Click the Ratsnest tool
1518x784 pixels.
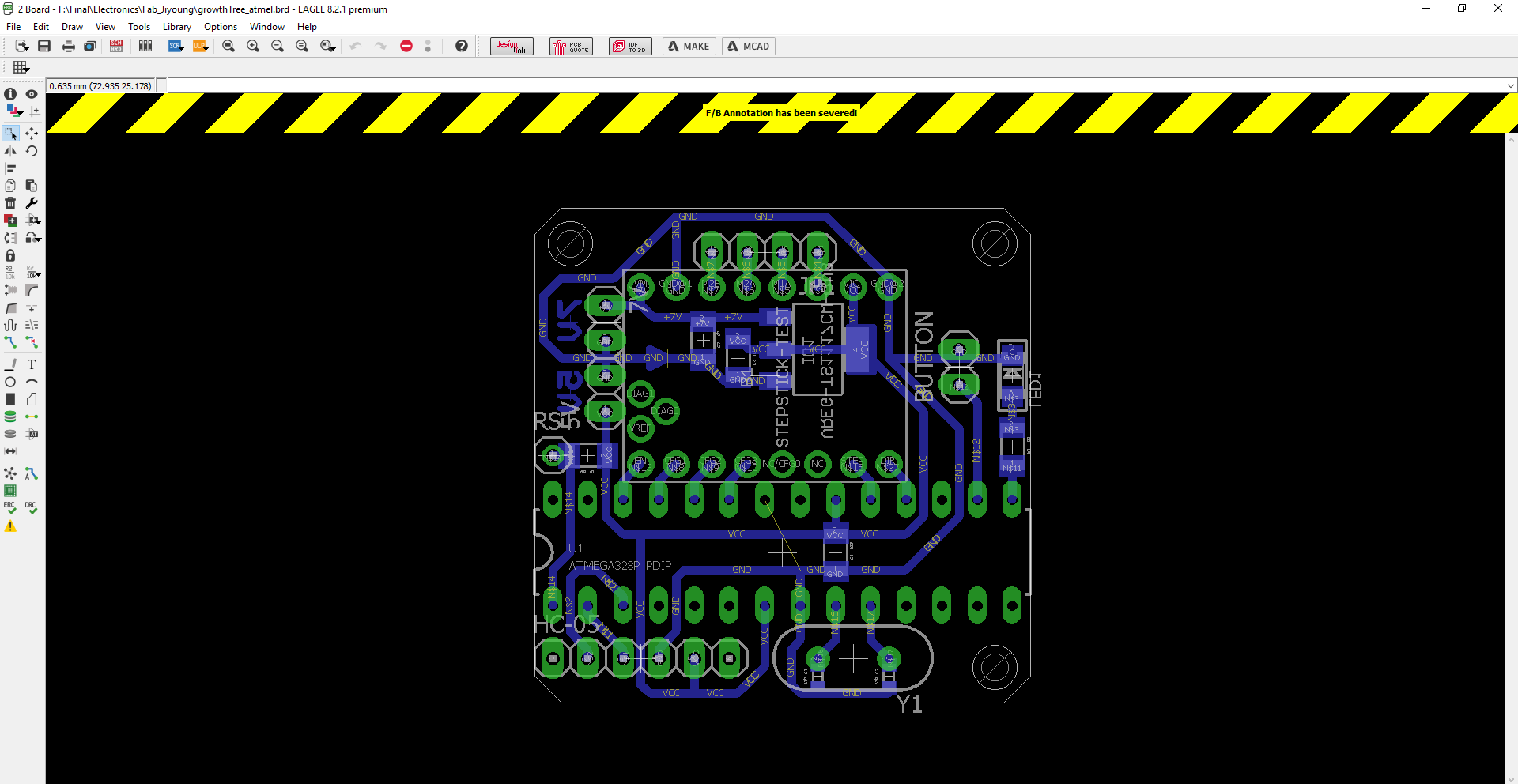(10, 473)
